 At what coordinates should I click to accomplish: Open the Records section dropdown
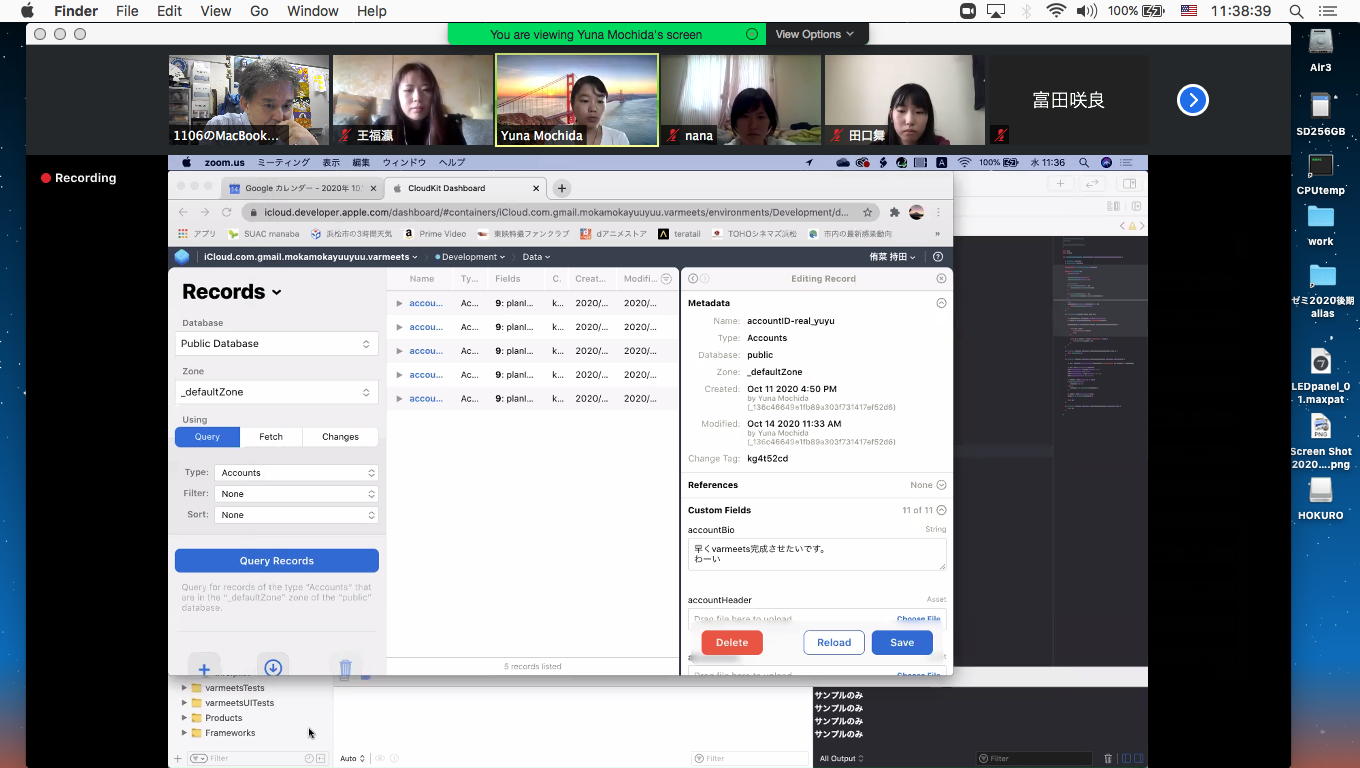[232, 292]
